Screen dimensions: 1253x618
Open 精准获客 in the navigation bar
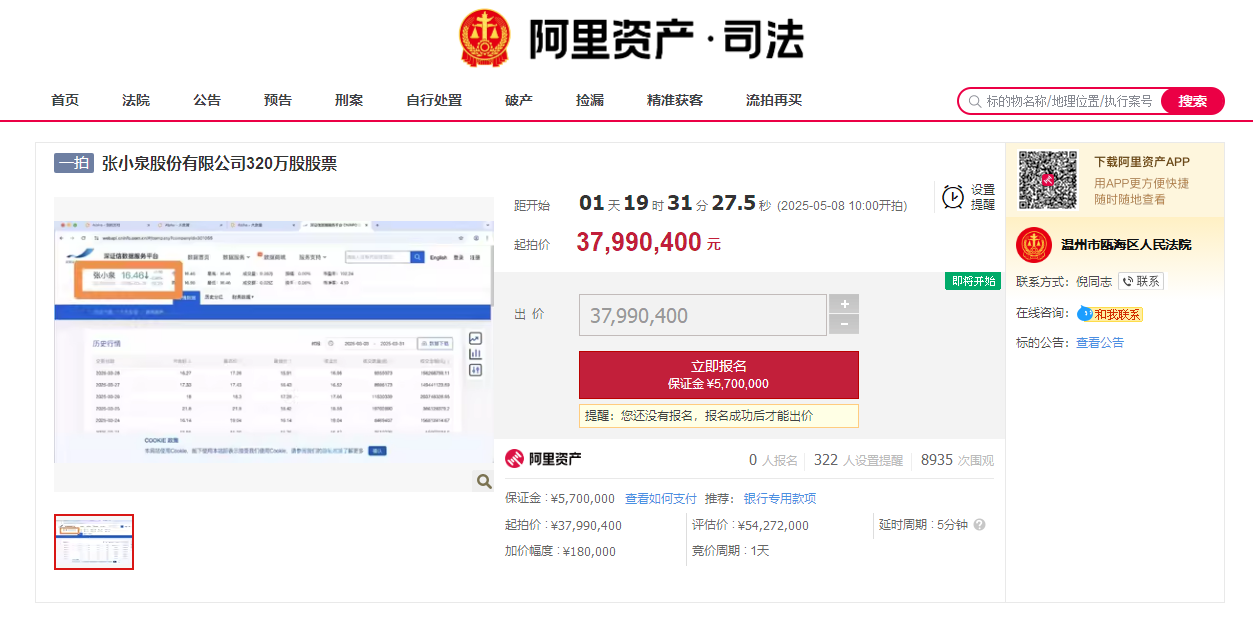pos(675,100)
